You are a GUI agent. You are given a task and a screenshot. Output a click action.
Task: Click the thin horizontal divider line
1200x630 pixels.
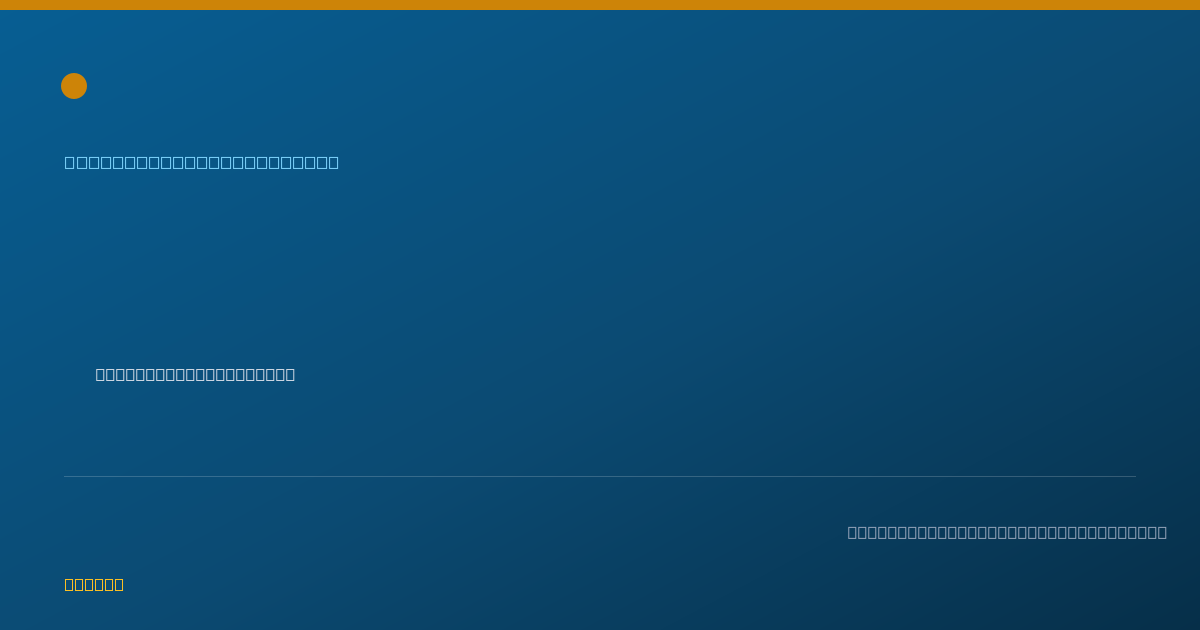[600, 476]
